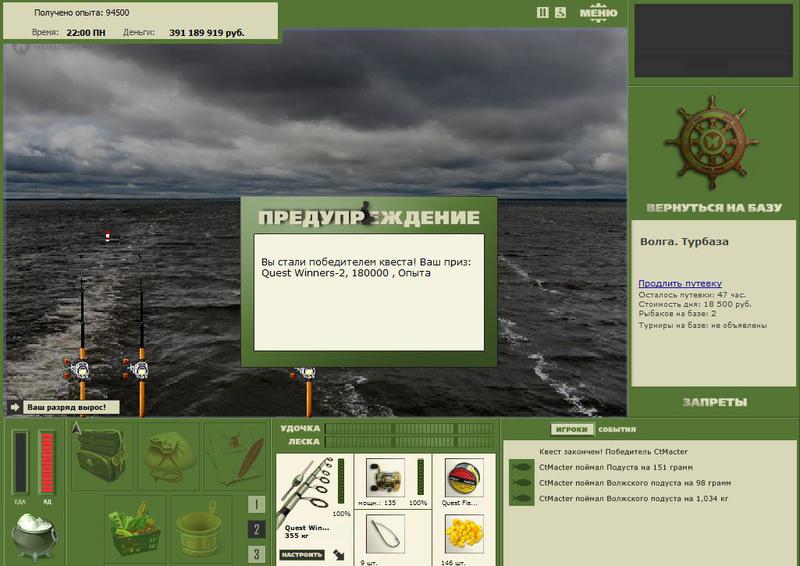Screen dimensions: 800x566
Task: Click the middle fishing rod reel
Action: pyautogui.click(x=138, y=369)
